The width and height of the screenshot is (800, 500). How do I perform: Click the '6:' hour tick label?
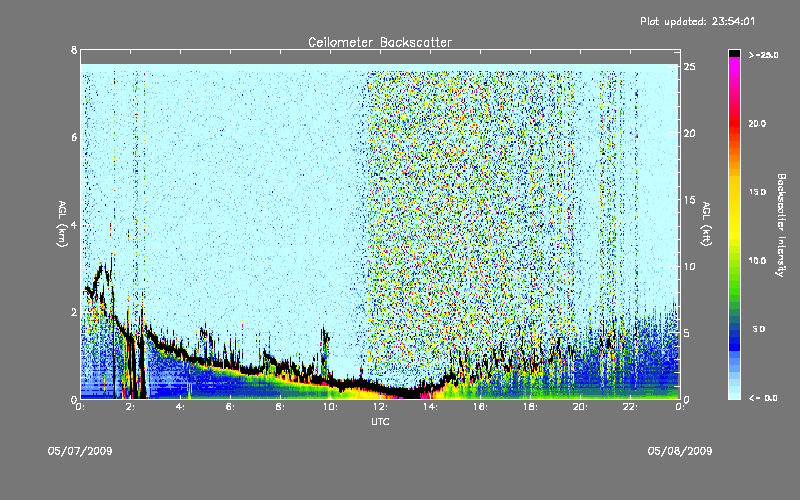point(230,407)
